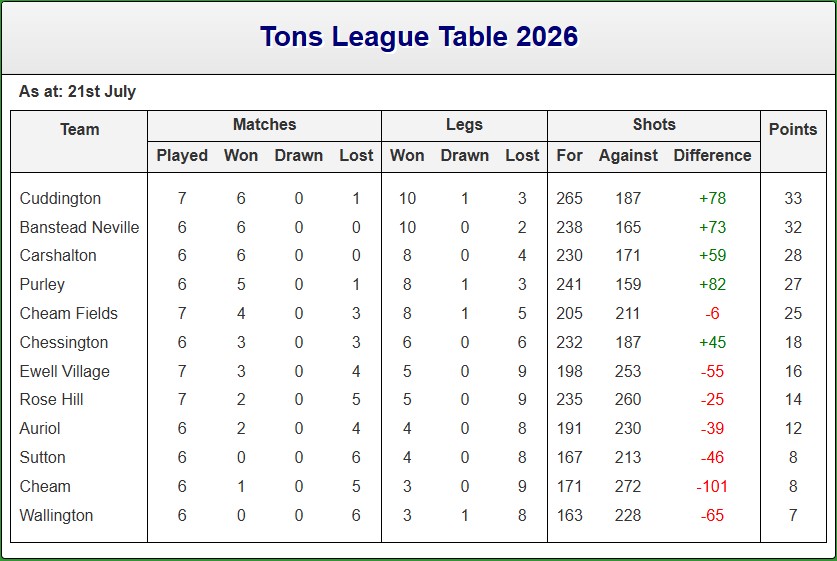
Task: Click Sutton in the team column
Action: [x=43, y=457]
